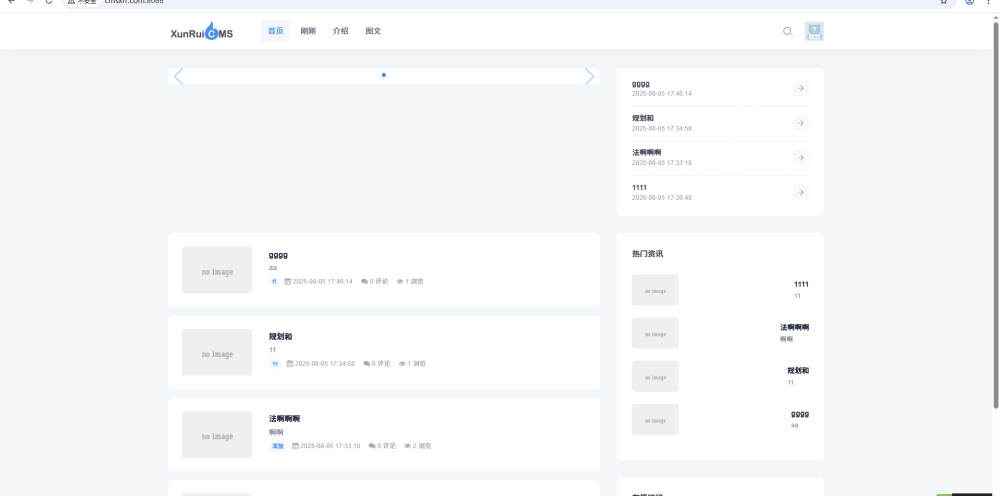Click the 11 tag on 规划和 article
1000x496 pixels.
click(x=275, y=363)
